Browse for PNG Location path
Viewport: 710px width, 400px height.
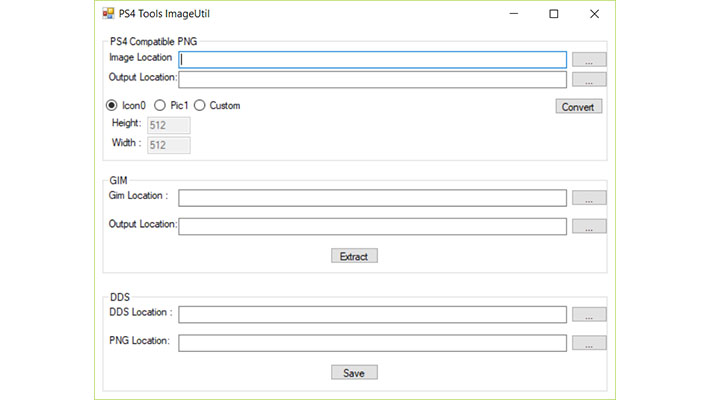tap(589, 343)
